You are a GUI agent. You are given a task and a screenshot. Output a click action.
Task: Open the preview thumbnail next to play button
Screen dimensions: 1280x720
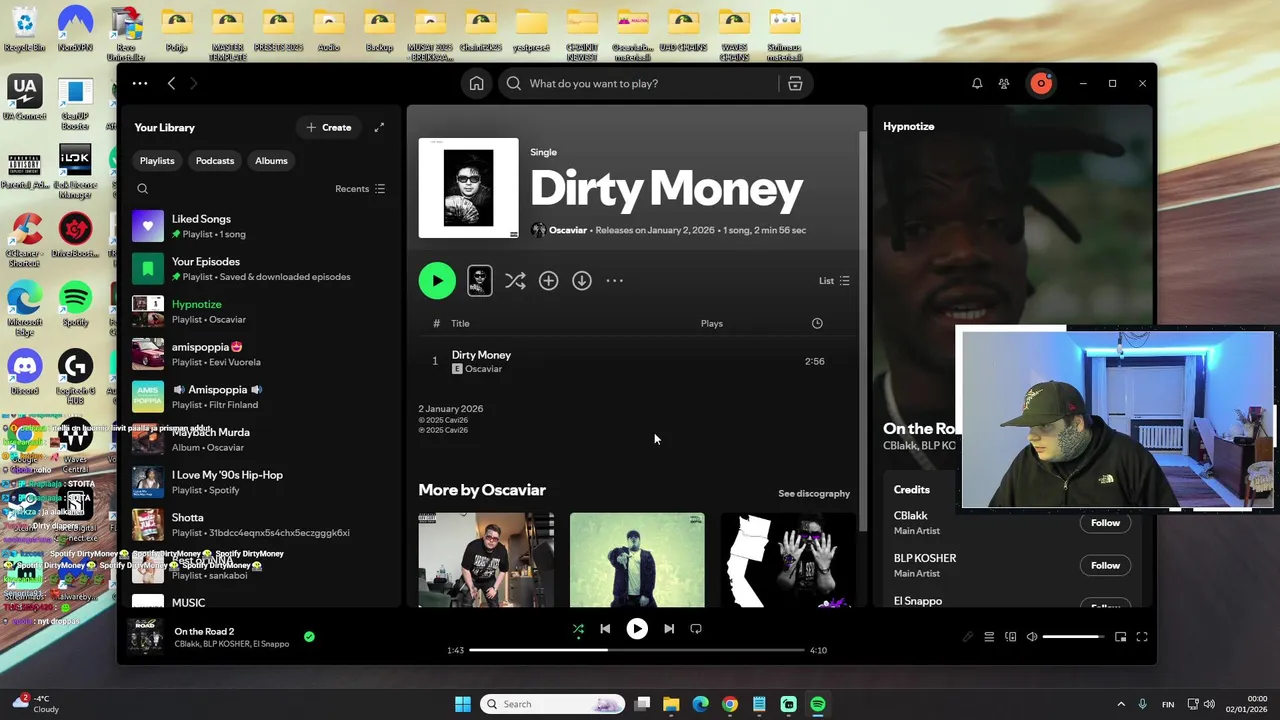pyautogui.click(x=480, y=281)
